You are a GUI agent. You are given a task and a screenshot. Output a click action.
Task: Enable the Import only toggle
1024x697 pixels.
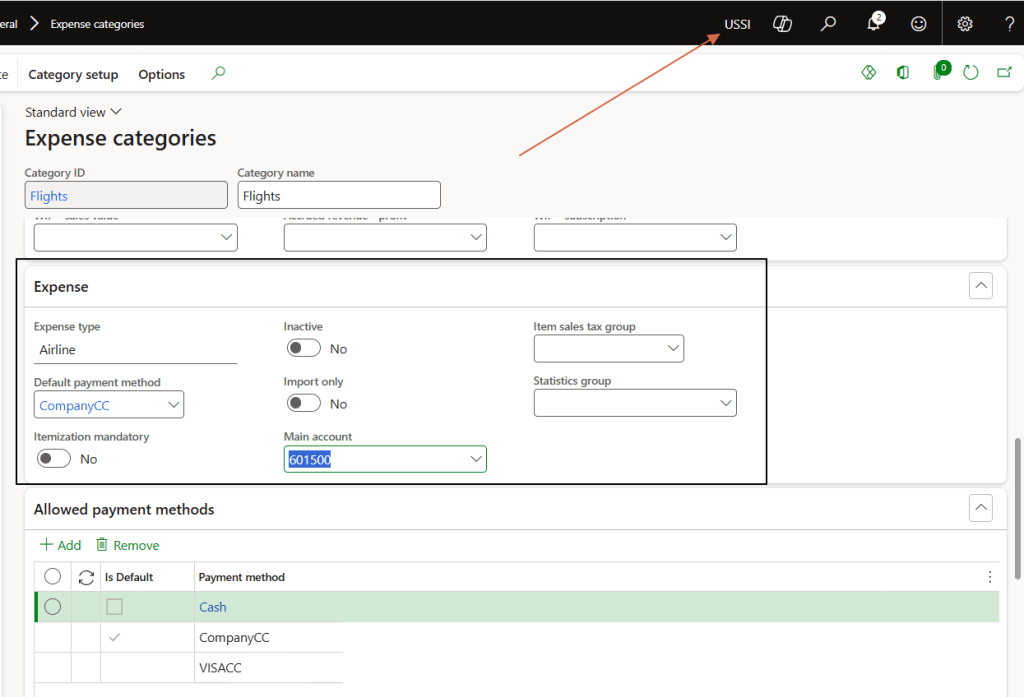pyautogui.click(x=304, y=404)
